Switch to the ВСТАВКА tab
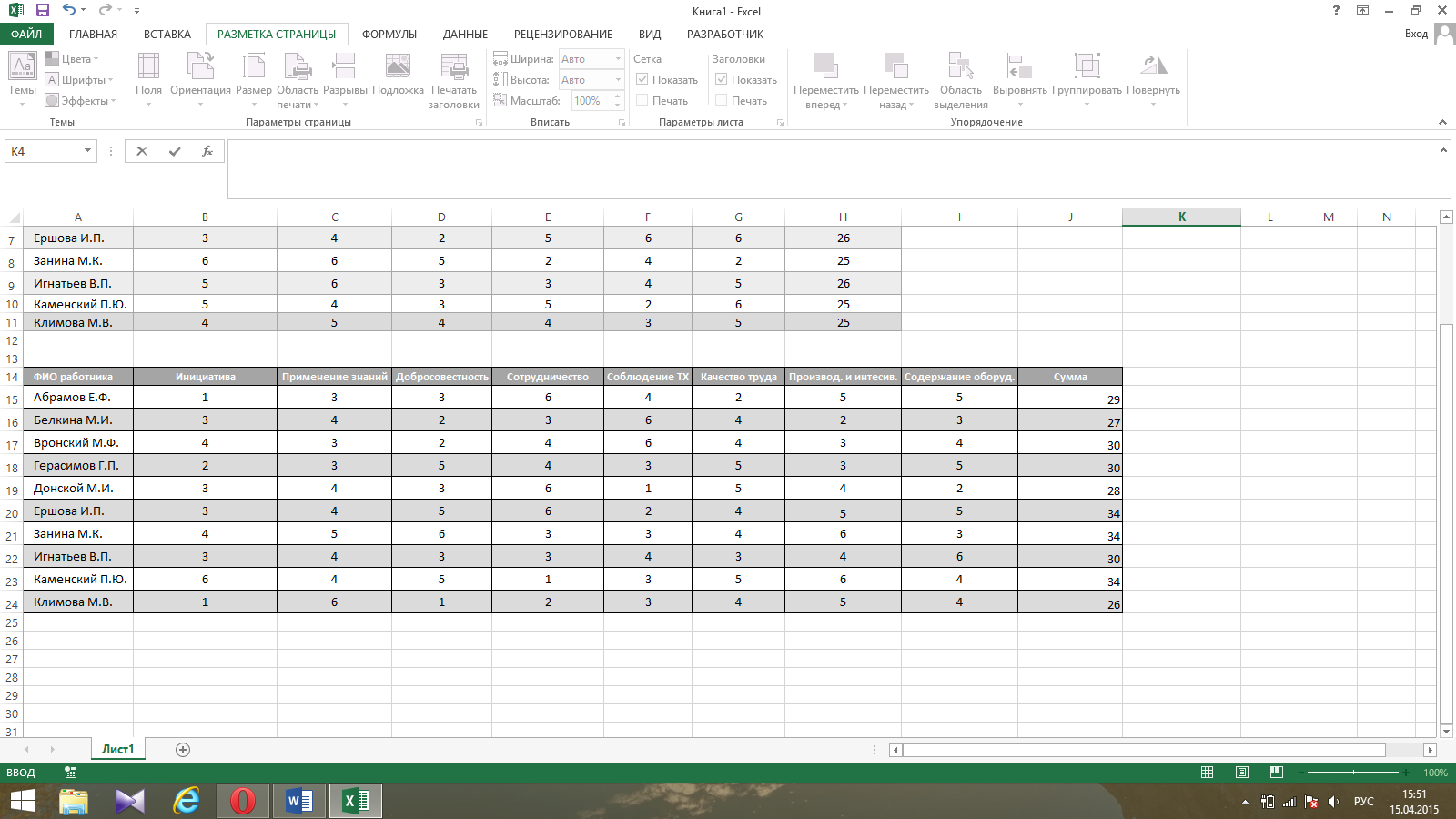1456x819 pixels. tap(167, 35)
